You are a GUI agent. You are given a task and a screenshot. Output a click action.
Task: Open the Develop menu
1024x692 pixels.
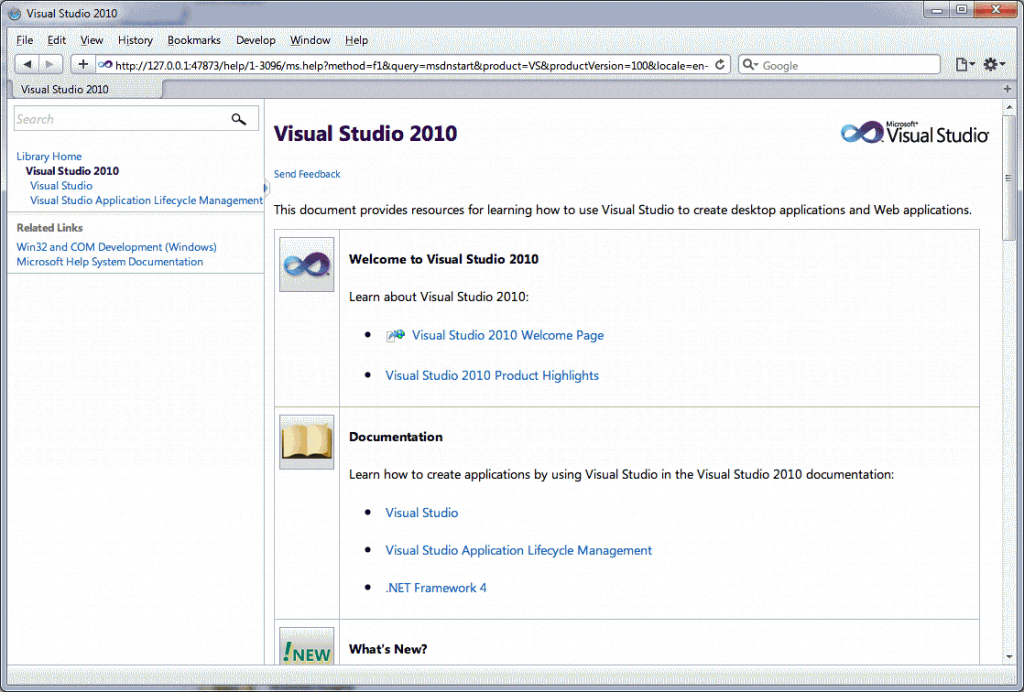pos(256,40)
